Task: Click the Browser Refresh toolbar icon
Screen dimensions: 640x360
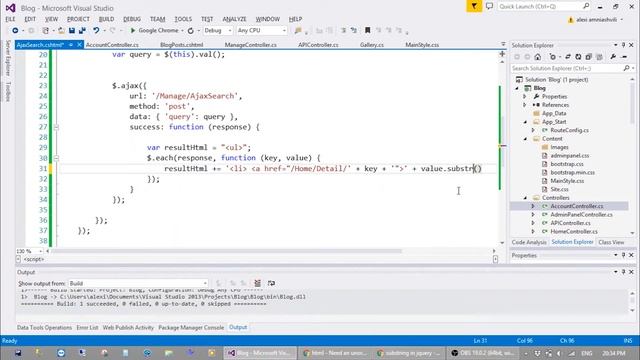Action: click(191, 31)
